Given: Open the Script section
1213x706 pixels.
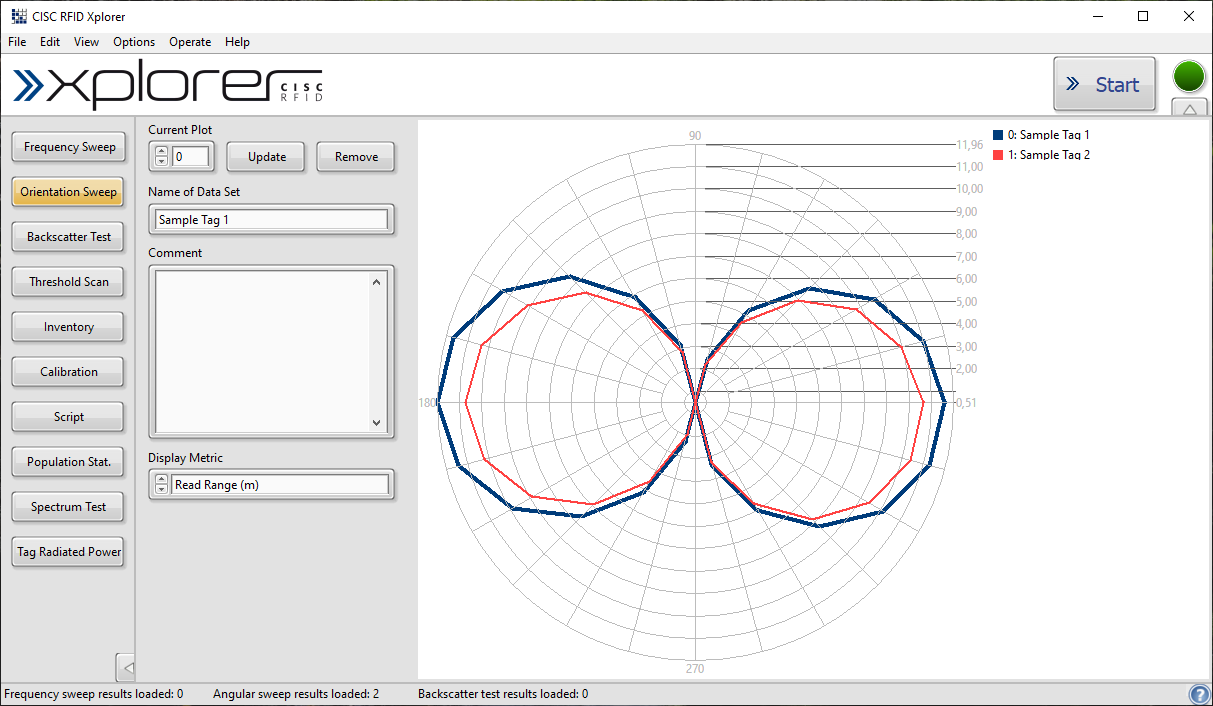Looking at the screenshot, I should pyautogui.click(x=69, y=417).
